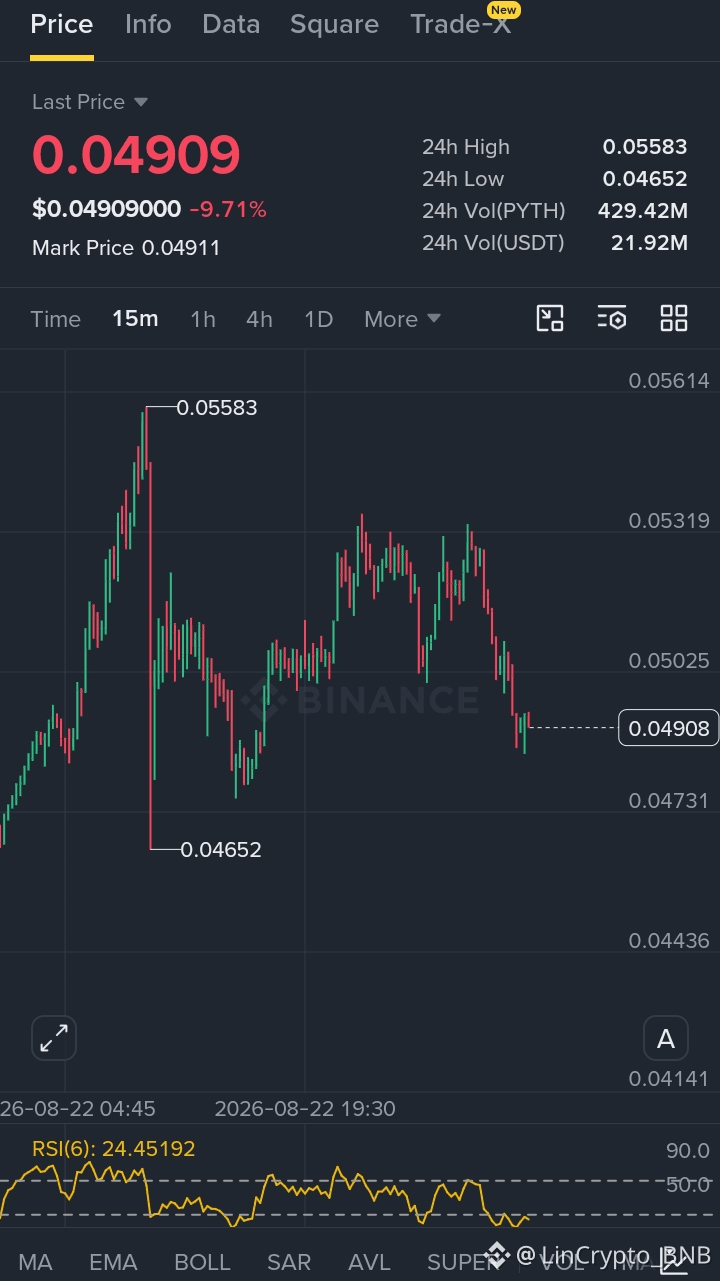Click the -9.71% change value
720x1281 pixels.
228,210
